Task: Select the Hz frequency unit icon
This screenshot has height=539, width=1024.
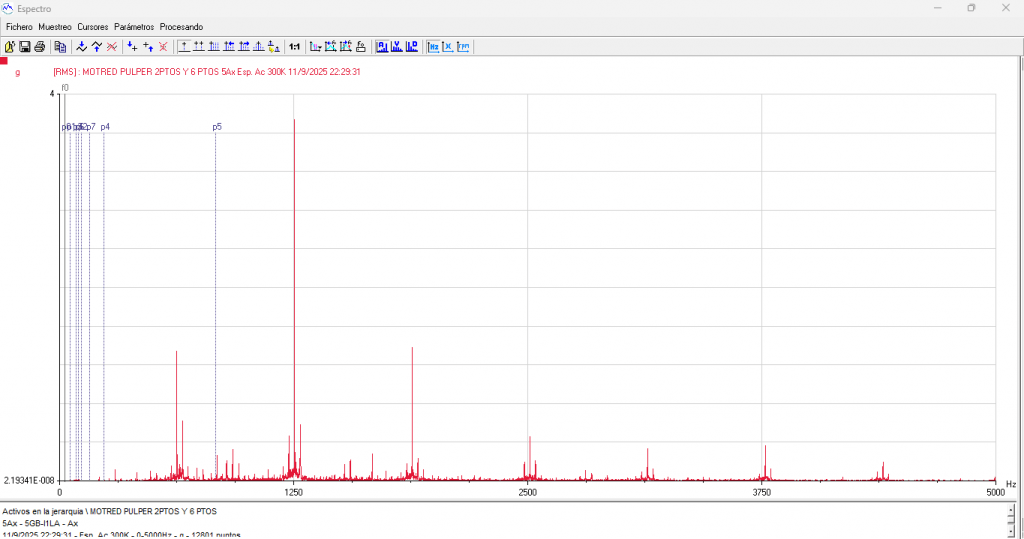Action: pyautogui.click(x=434, y=46)
